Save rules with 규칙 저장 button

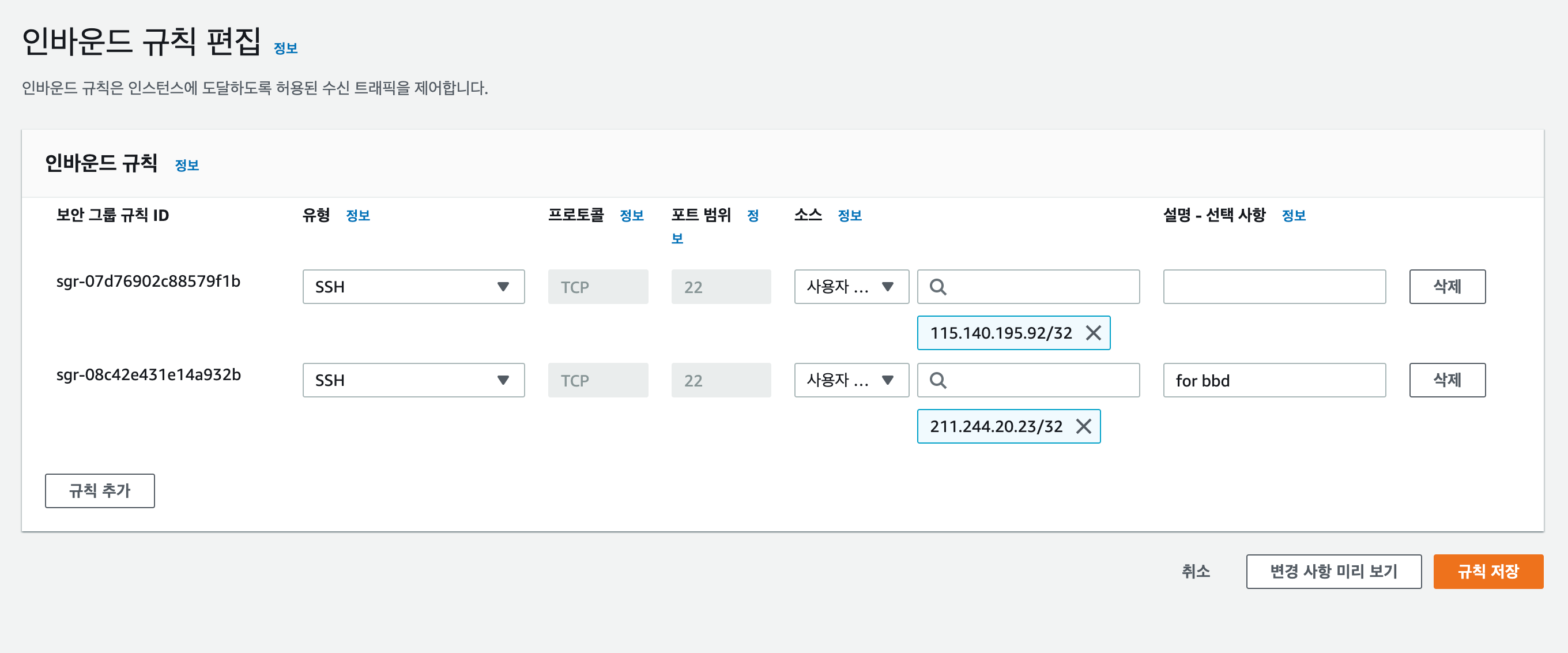point(1488,571)
